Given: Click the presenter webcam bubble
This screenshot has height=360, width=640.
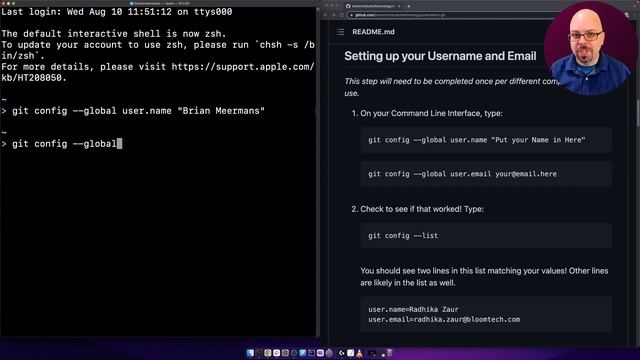Looking at the screenshot, I should click(591, 49).
